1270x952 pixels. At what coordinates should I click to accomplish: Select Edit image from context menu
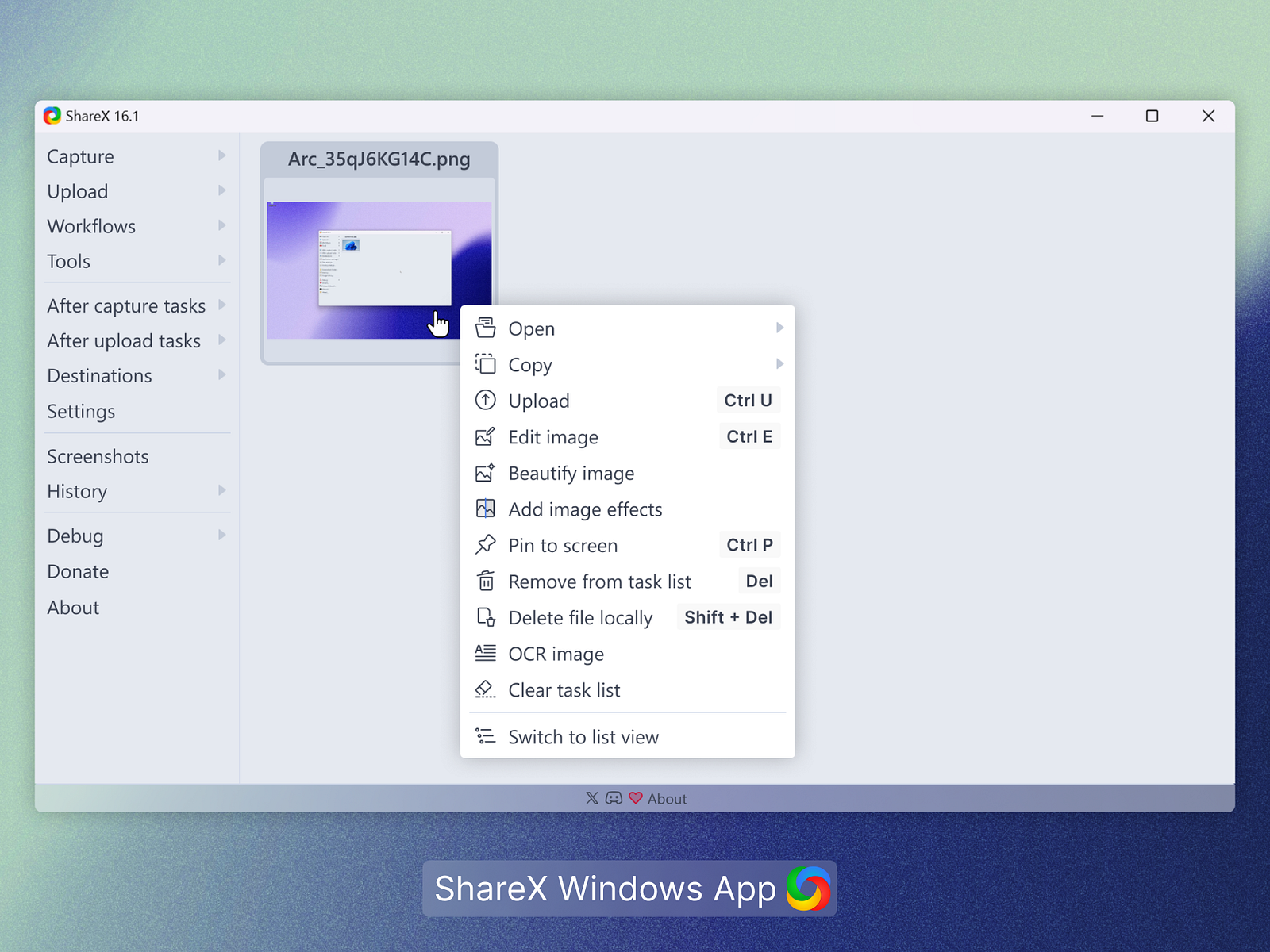click(x=553, y=437)
